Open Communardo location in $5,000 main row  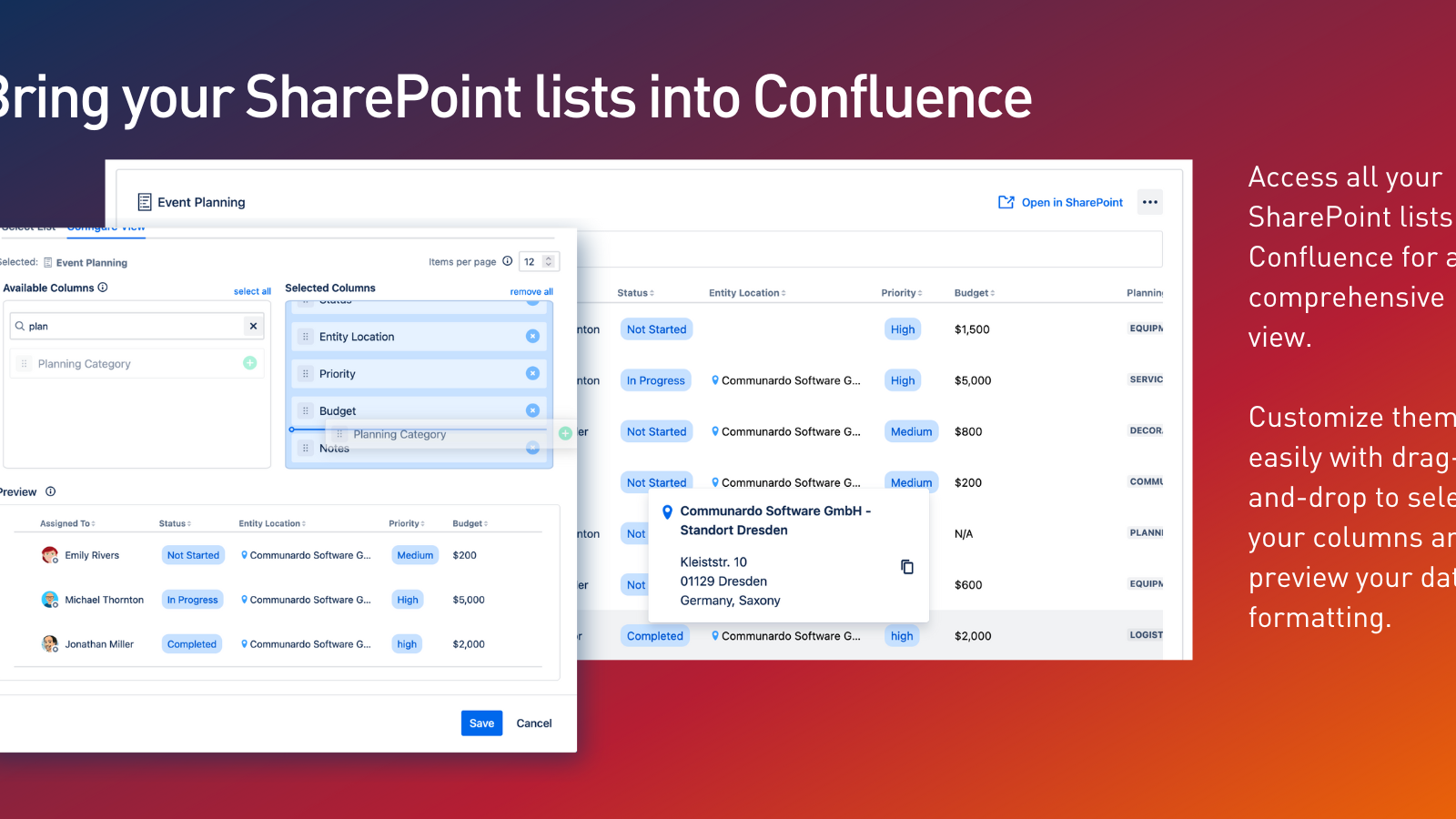pos(786,380)
